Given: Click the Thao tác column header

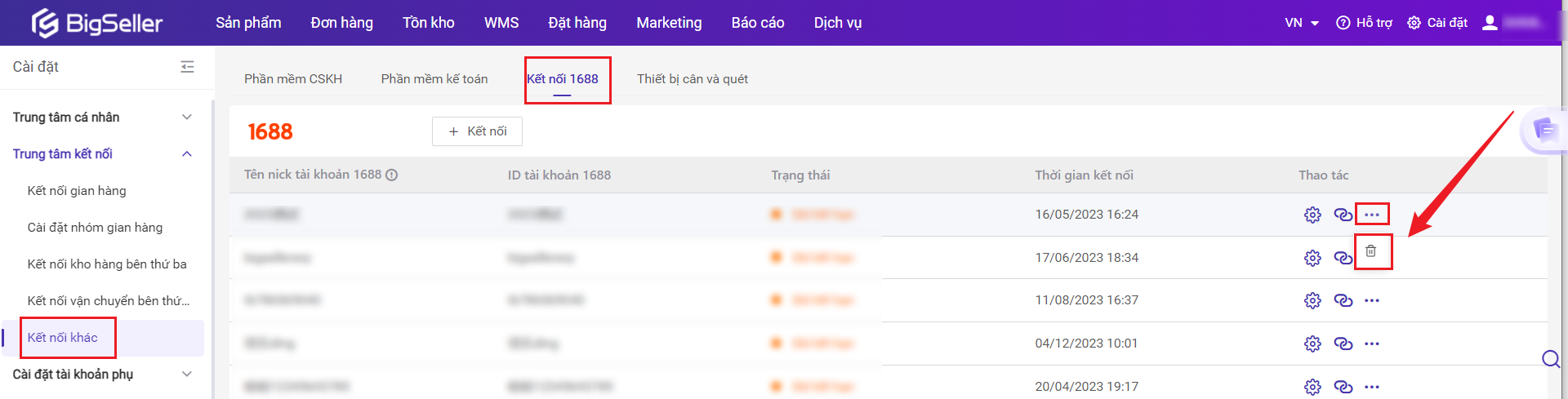Looking at the screenshot, I should pos(1323,175).
